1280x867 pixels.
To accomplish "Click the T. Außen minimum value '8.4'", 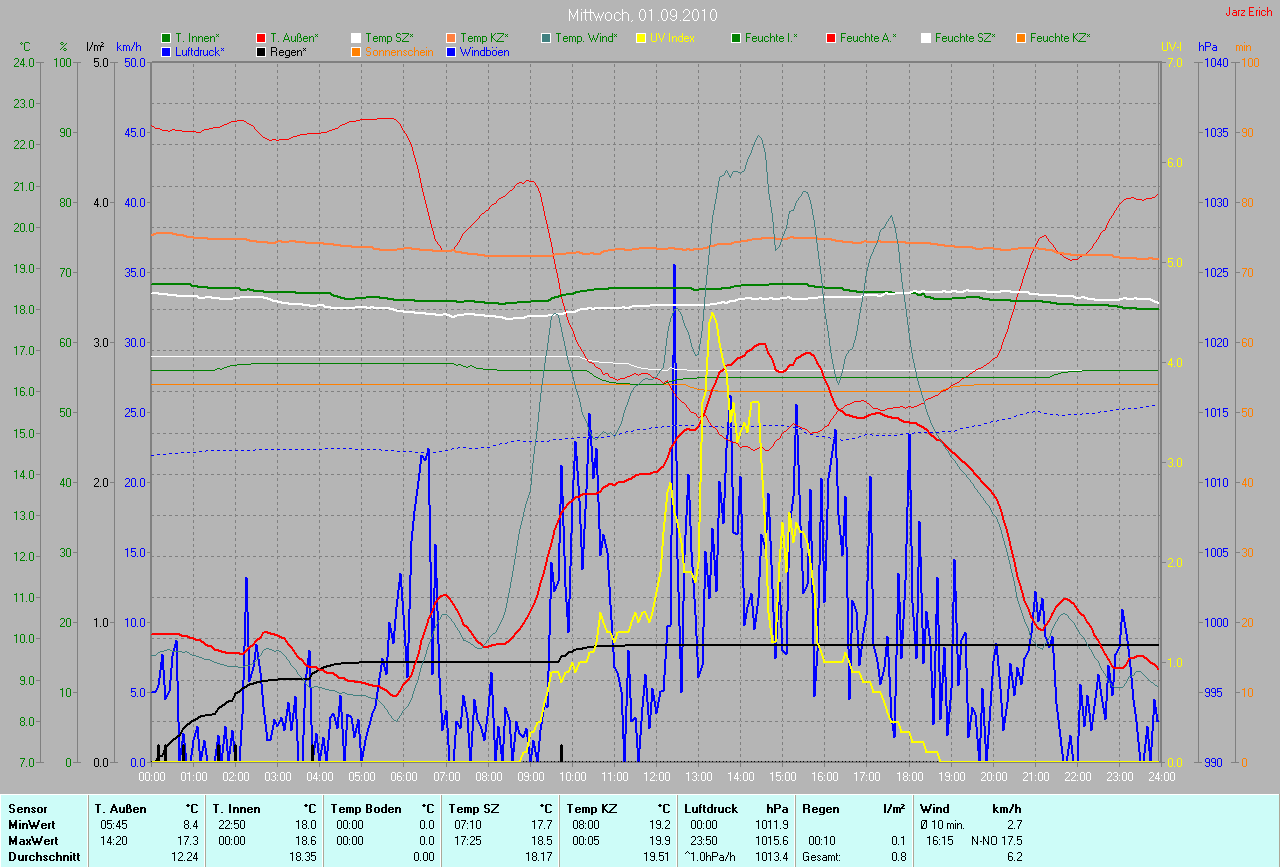I will (193, 825).
